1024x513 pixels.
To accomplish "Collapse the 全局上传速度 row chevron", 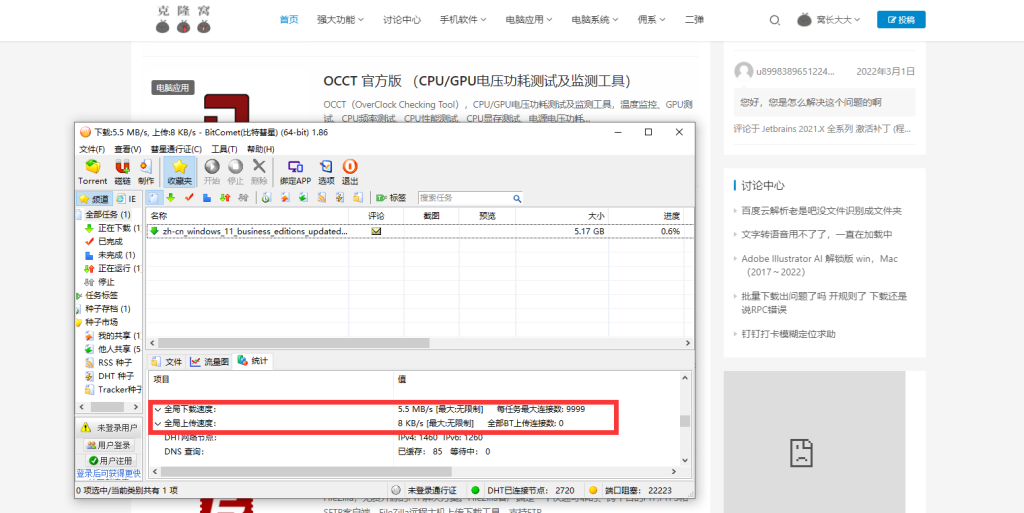I will point(158,424).
